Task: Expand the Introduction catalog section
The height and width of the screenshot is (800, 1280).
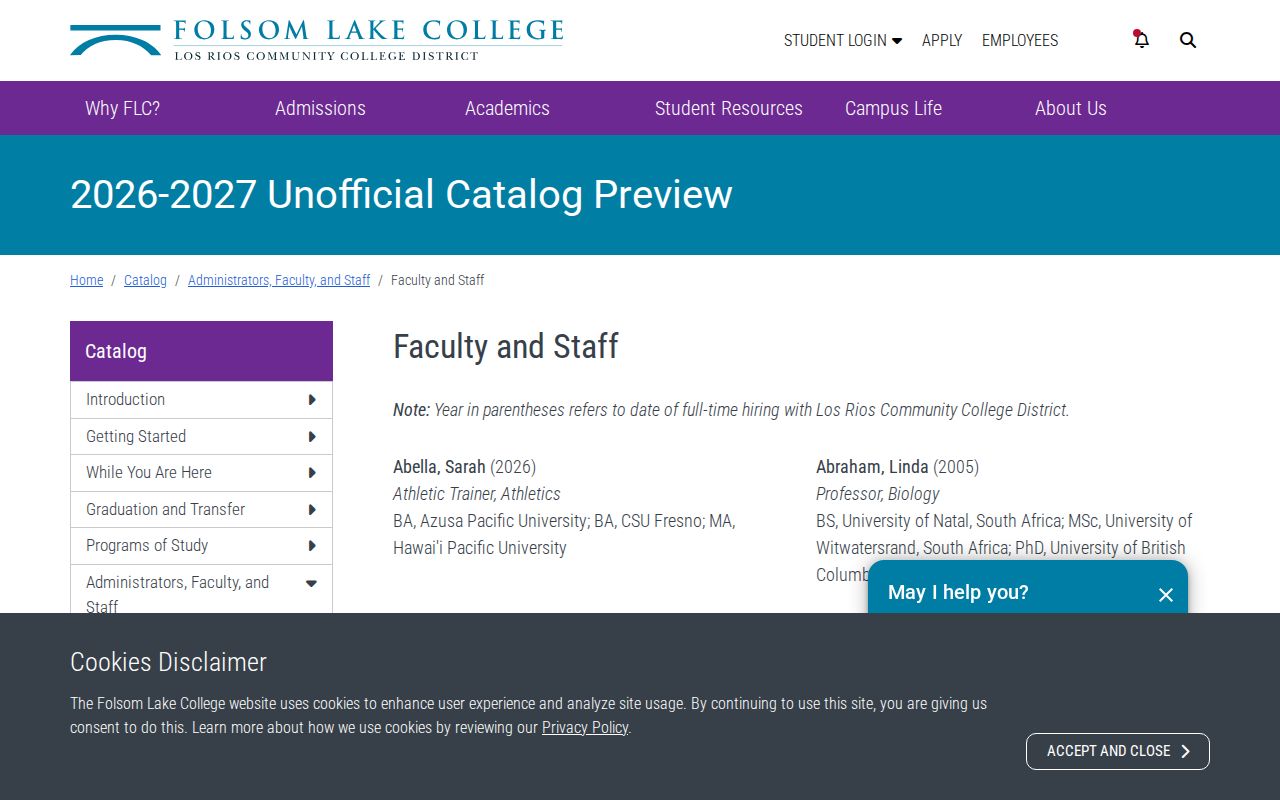Action: (312, 400)
